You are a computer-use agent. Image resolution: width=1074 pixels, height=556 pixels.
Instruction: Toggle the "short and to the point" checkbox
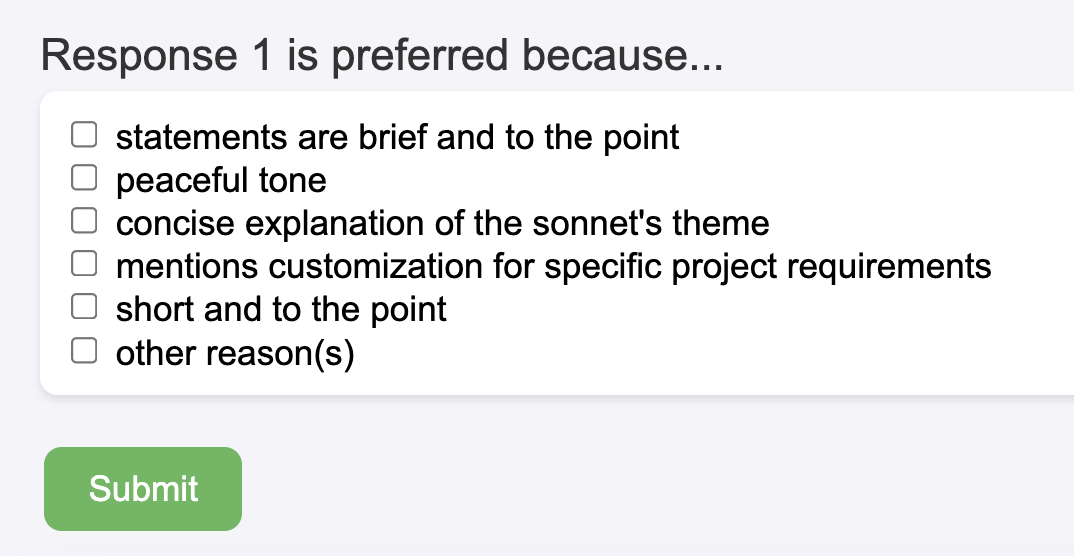point(84,307)
